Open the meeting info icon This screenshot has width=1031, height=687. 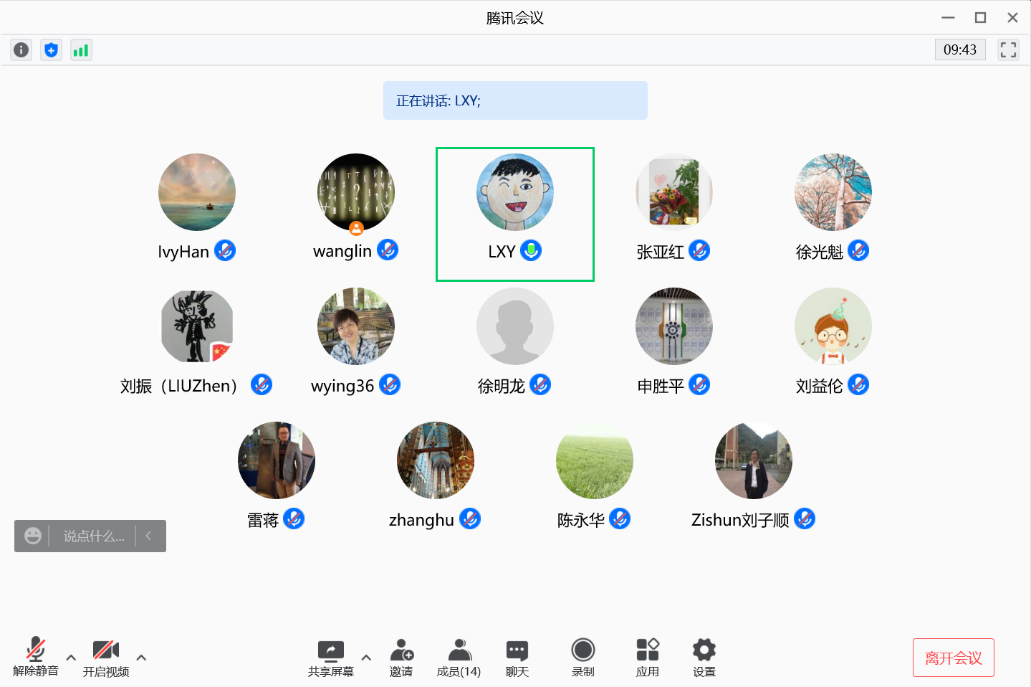click(x=21, y=49)
